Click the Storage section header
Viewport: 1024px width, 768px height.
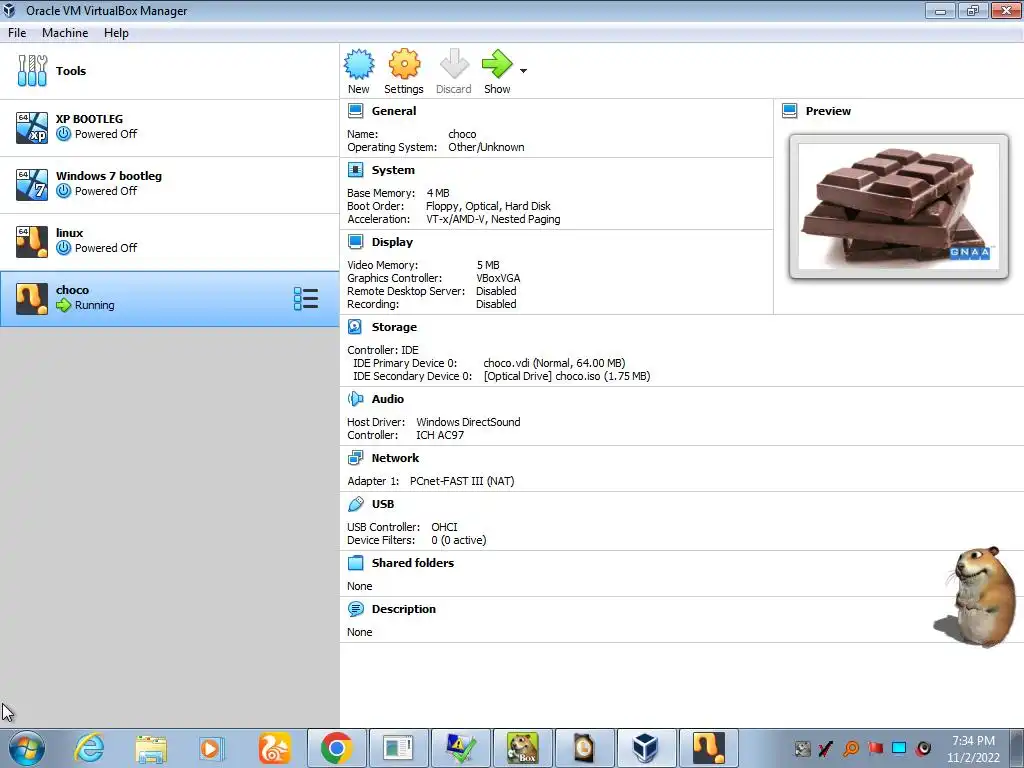(x=394, y=327)
